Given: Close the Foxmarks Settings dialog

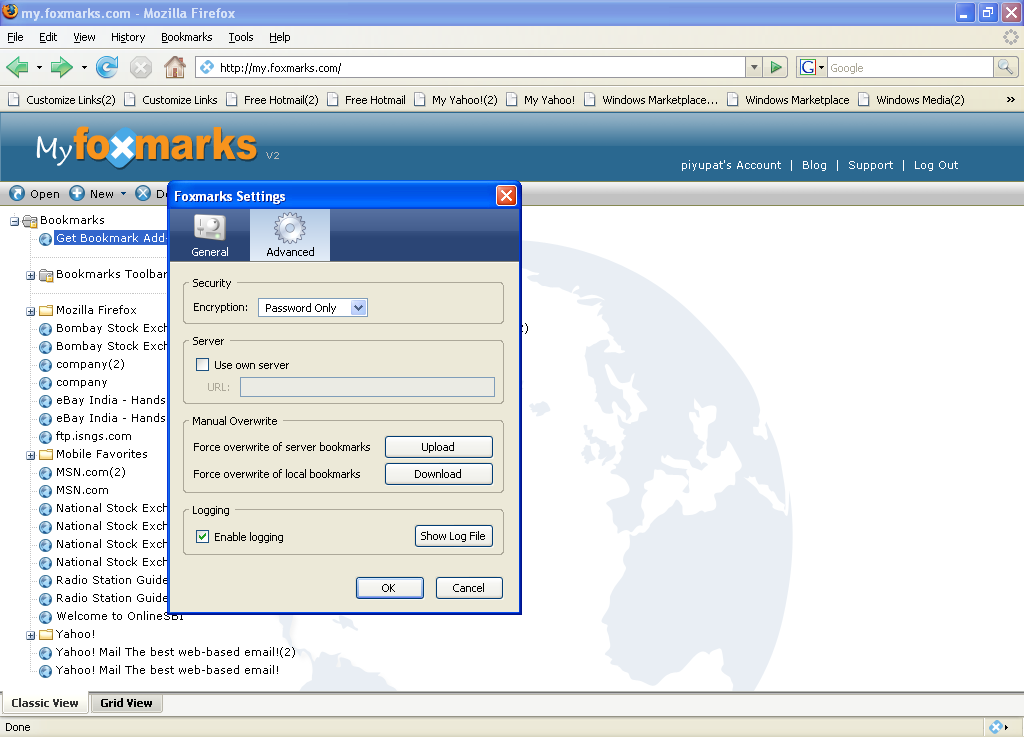Looking at the screenshot, I should point(506,195).
